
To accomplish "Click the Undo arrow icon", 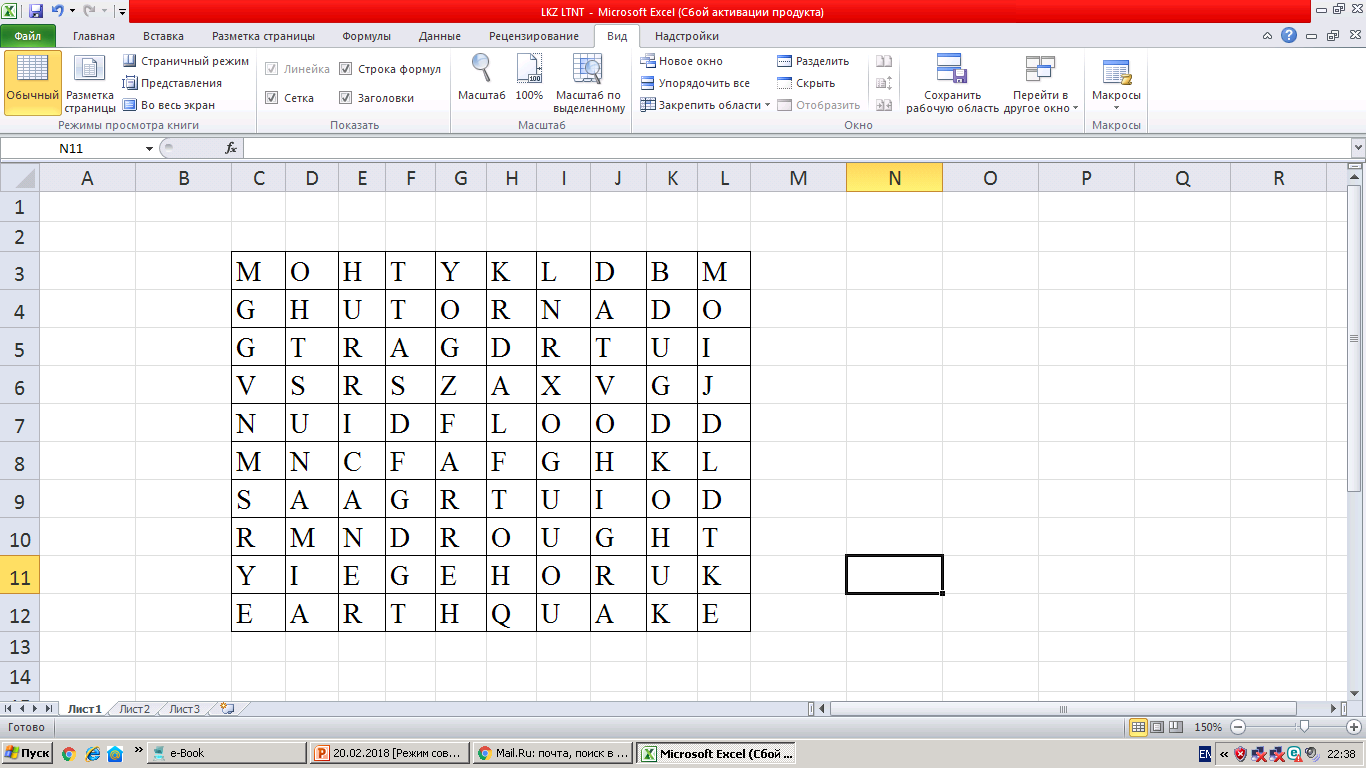I will [x=57, y=12].
